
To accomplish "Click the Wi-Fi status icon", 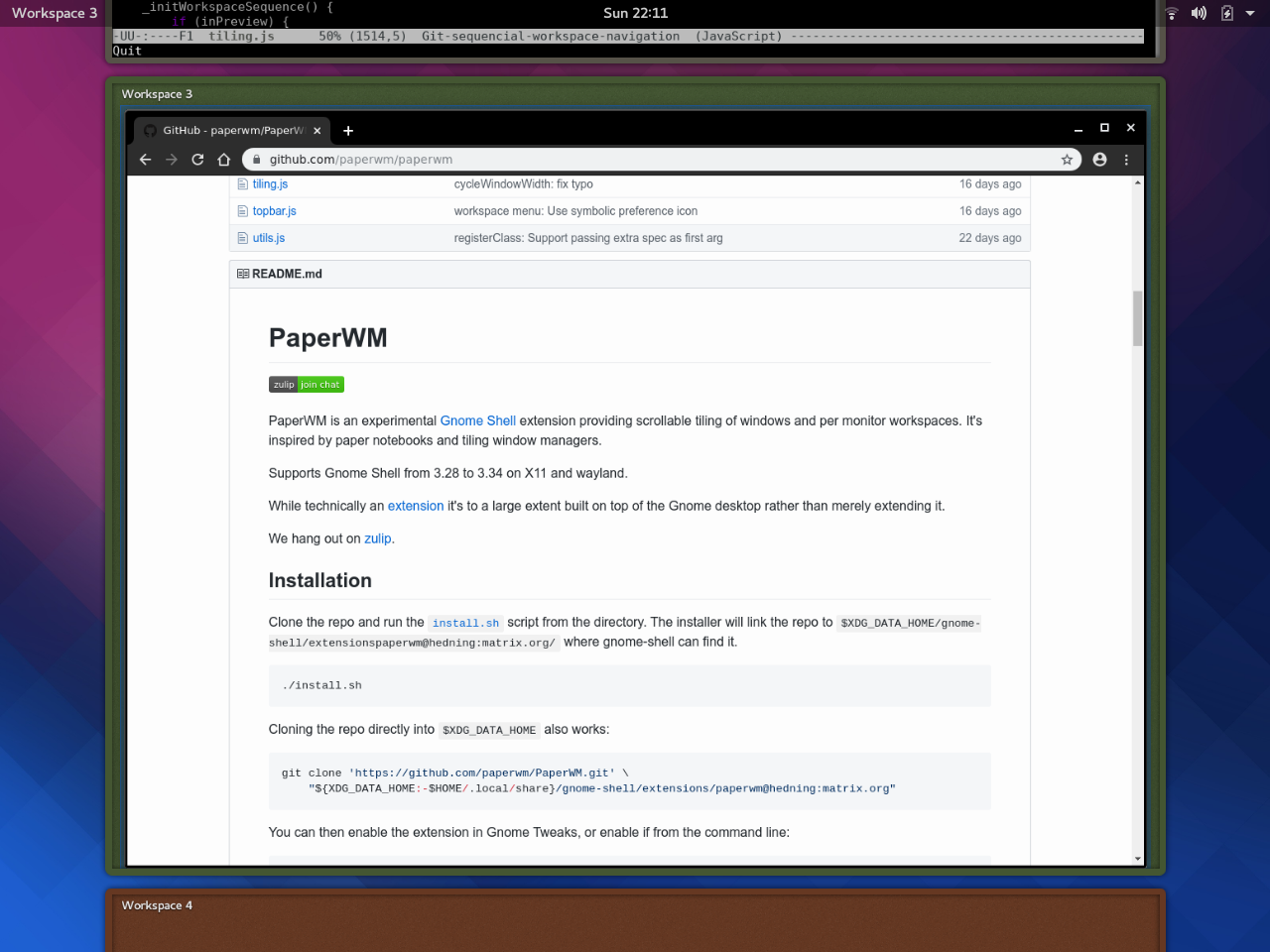I will coord(1172,13).
